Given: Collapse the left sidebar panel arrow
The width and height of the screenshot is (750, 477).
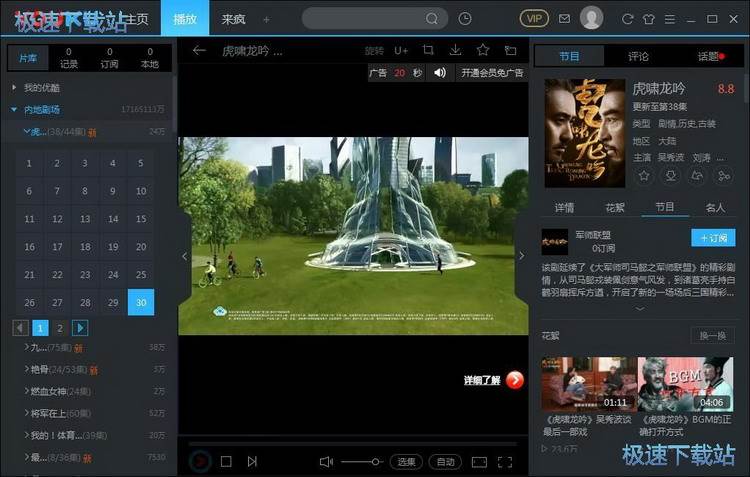Looking at the screenshot, I should click(184, 256).
